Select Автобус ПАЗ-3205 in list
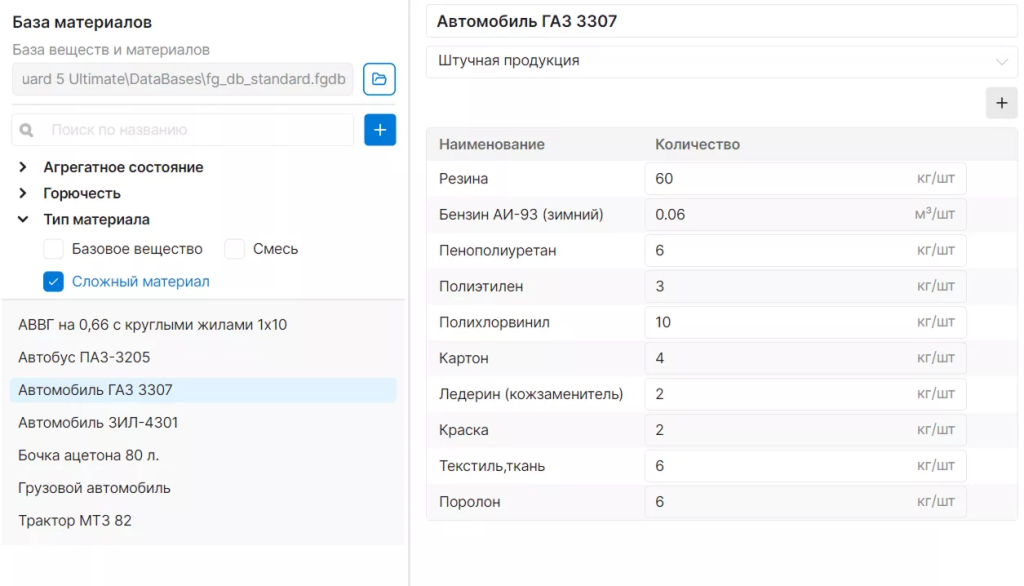Screen dimensions: 1024x586 (x=203, y=357)
